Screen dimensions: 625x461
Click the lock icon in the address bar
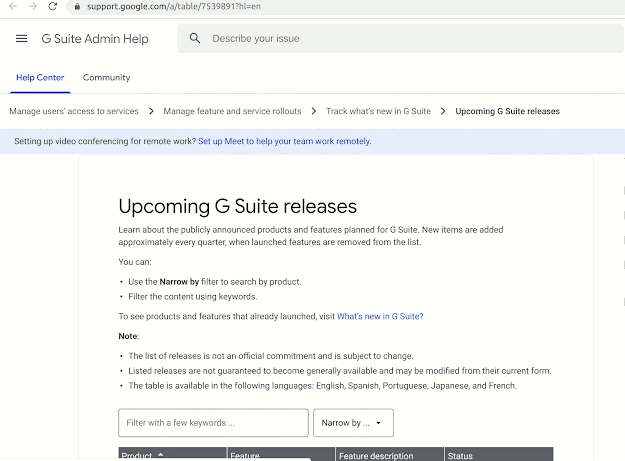pos(77,6)
